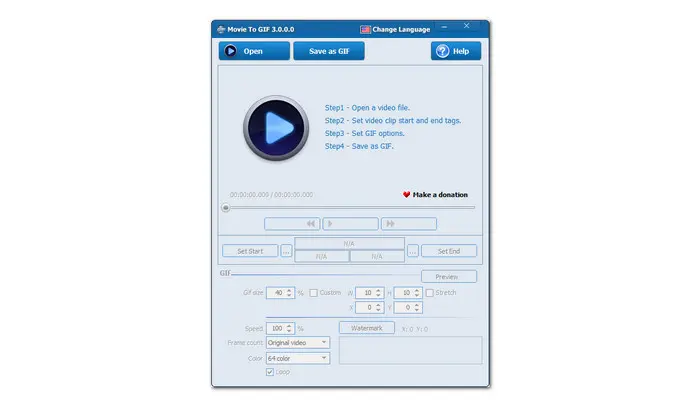Click the Preview button
The image size is (700, 407).
click(x=449, y=277)
